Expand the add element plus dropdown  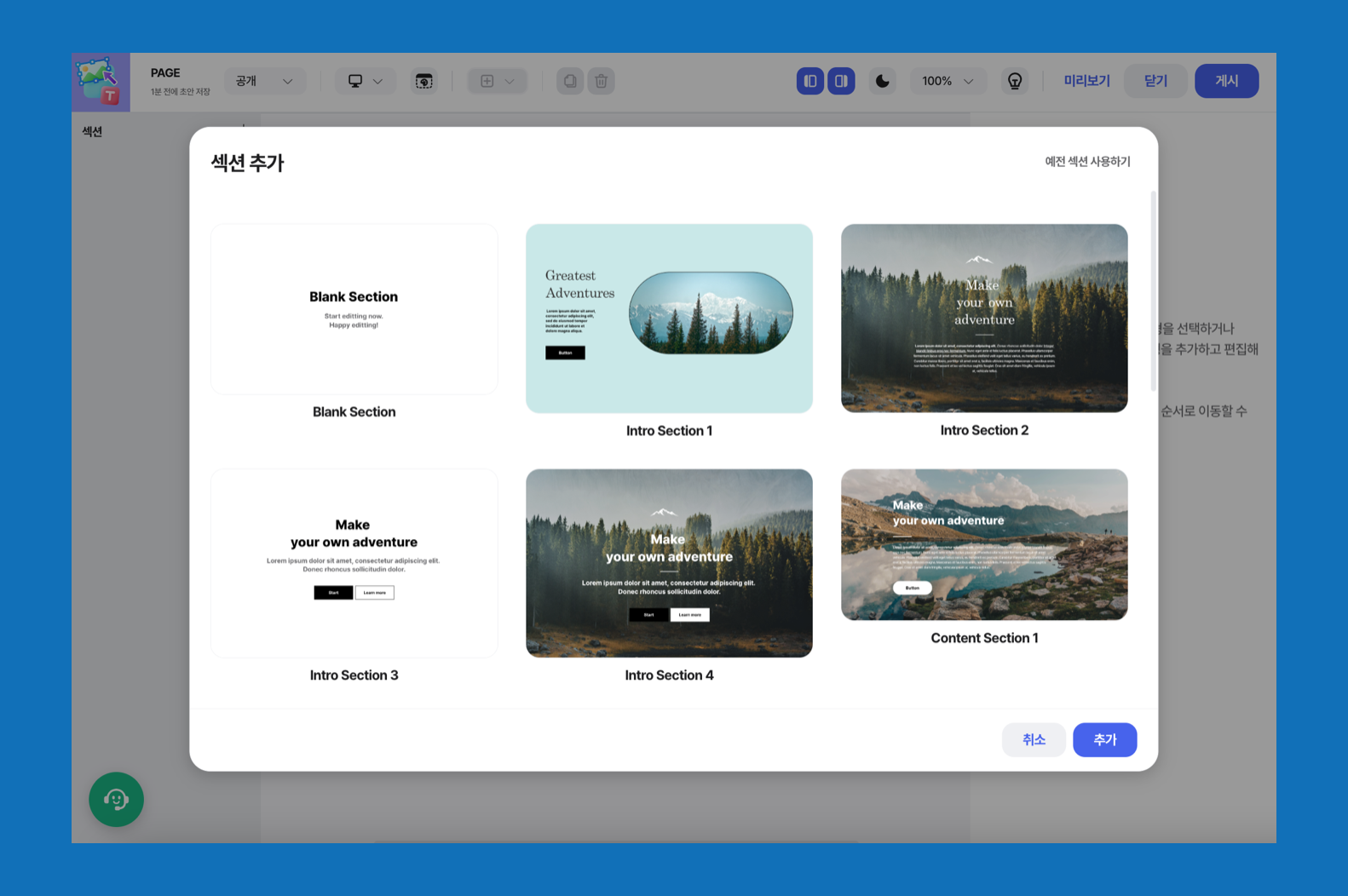498,81
